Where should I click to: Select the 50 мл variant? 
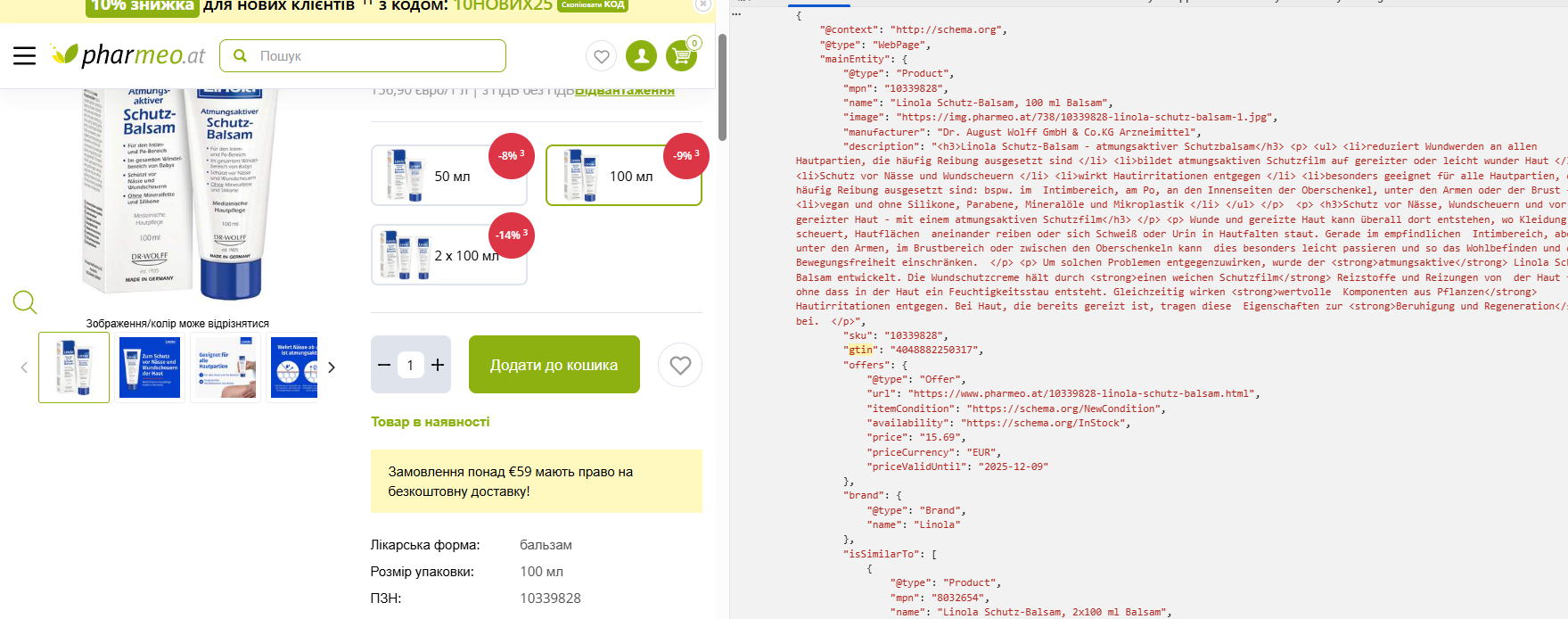[x=448, y=176]
